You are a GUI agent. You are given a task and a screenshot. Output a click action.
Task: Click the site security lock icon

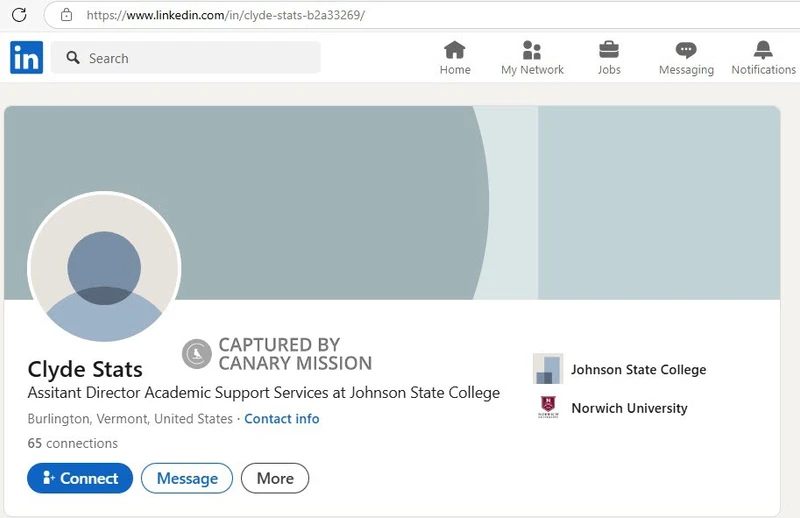pyautogui.click(x=67, y=15)
